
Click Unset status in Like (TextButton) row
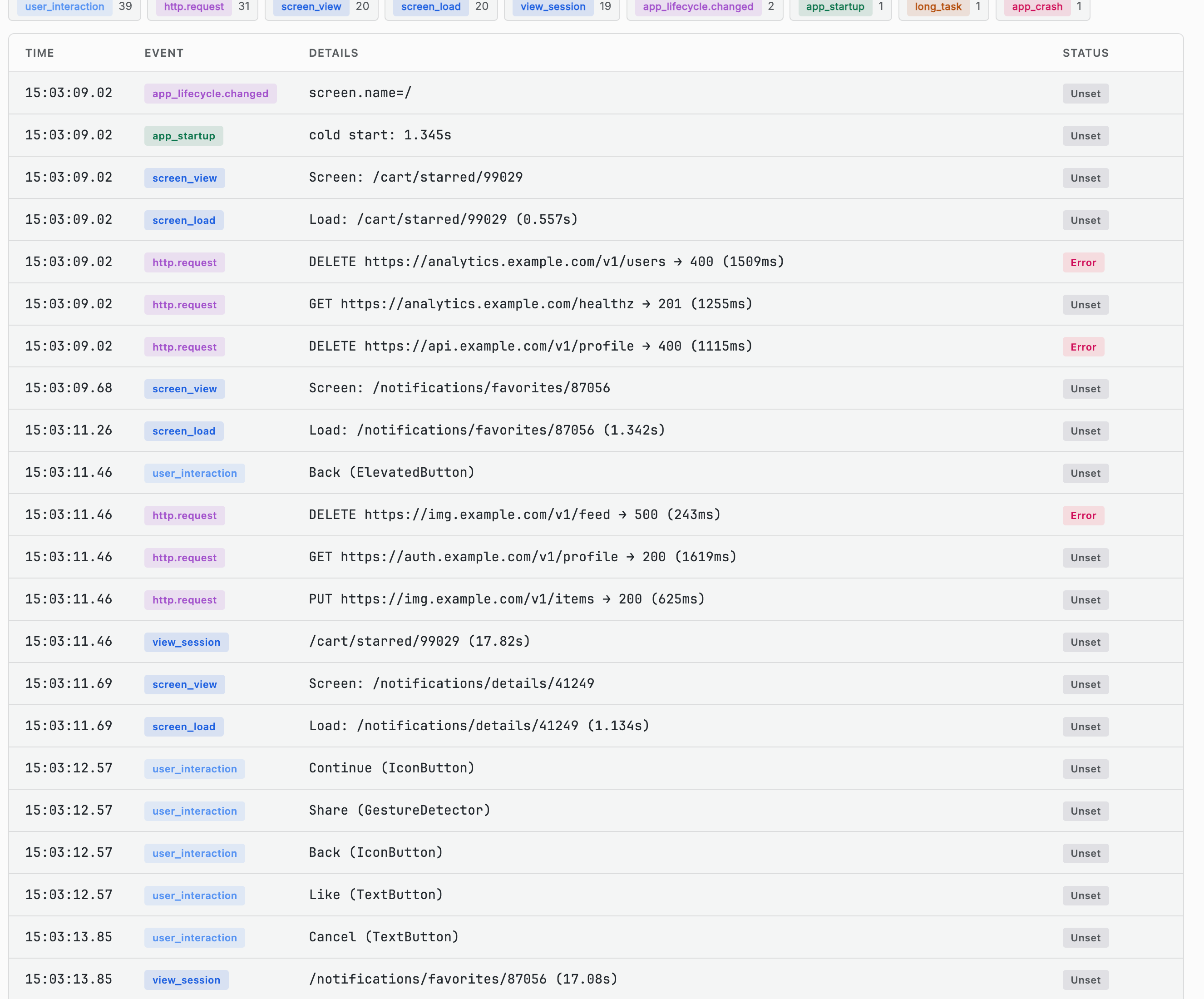pyautogui.click(x=1086, y=895)
